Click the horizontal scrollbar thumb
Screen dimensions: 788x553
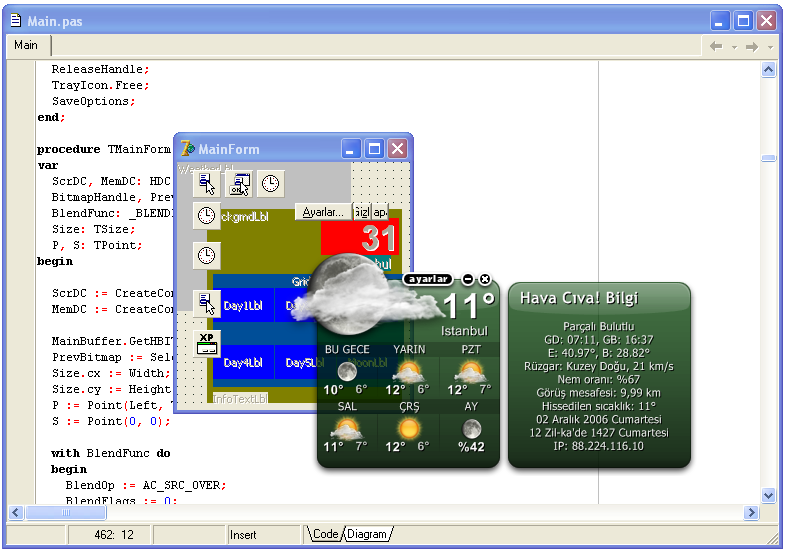pyautogui.click(x=65, y=512)
